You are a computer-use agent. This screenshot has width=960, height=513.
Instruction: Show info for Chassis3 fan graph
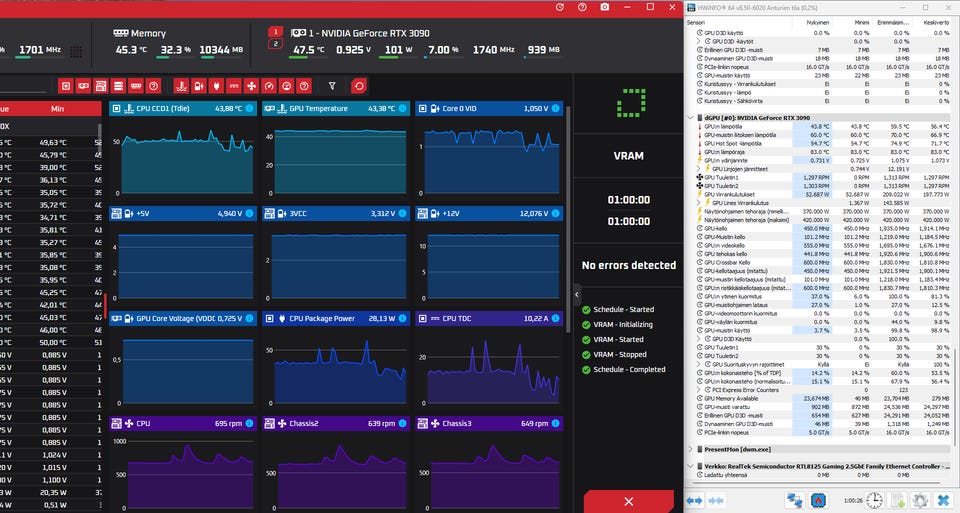(x=555, y=423)
